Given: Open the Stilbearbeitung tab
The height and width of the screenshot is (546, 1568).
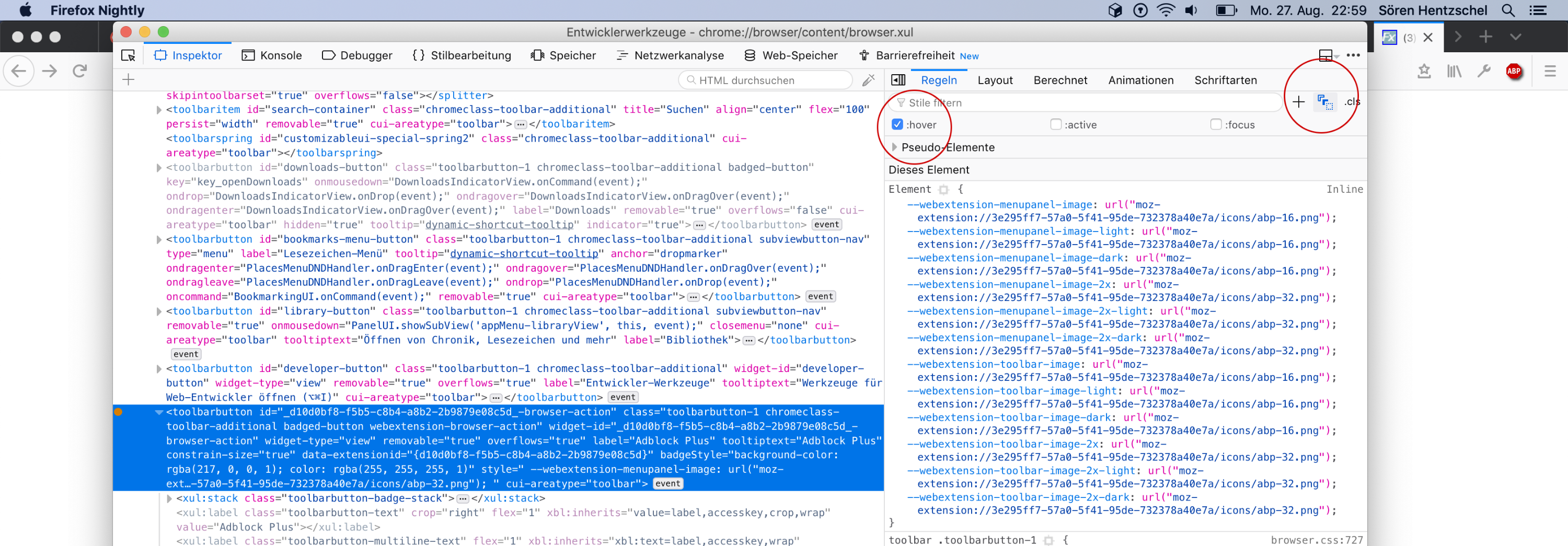Looking at the screenshot, I should coord(462,55).
